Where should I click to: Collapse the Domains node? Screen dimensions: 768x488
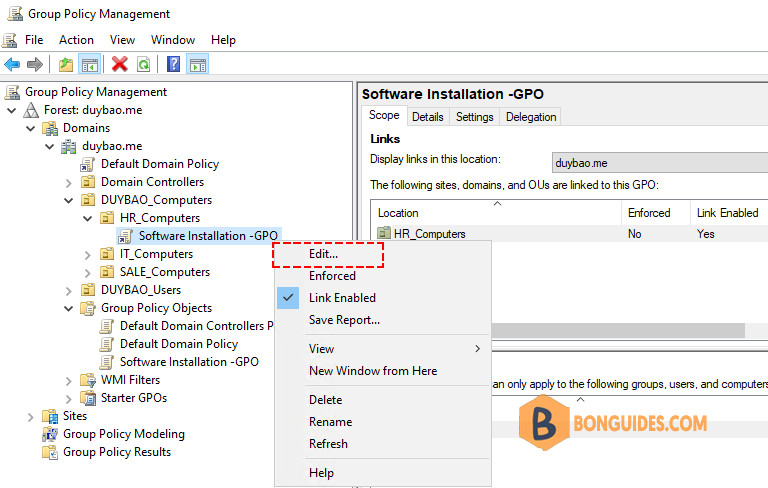[x=30, y=129]
